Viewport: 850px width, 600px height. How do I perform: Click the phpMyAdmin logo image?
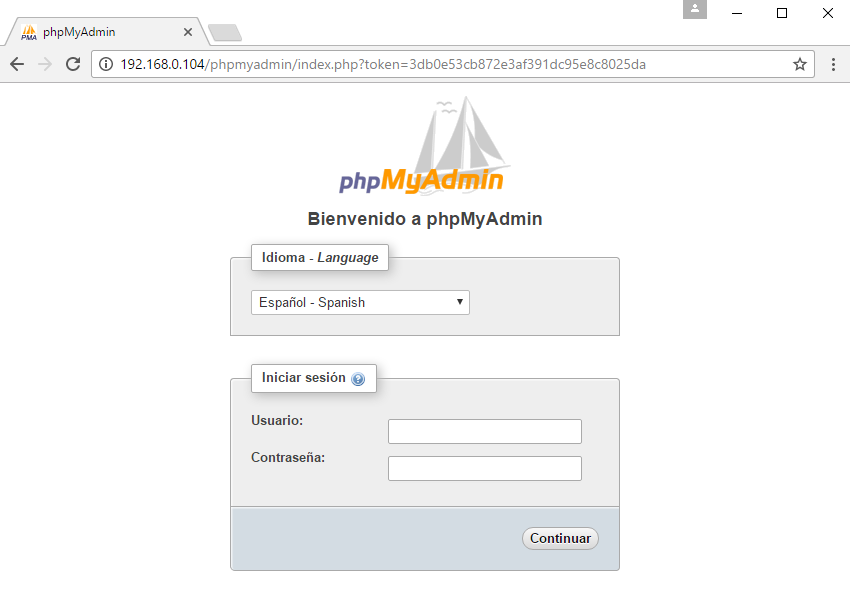point(424,145)
